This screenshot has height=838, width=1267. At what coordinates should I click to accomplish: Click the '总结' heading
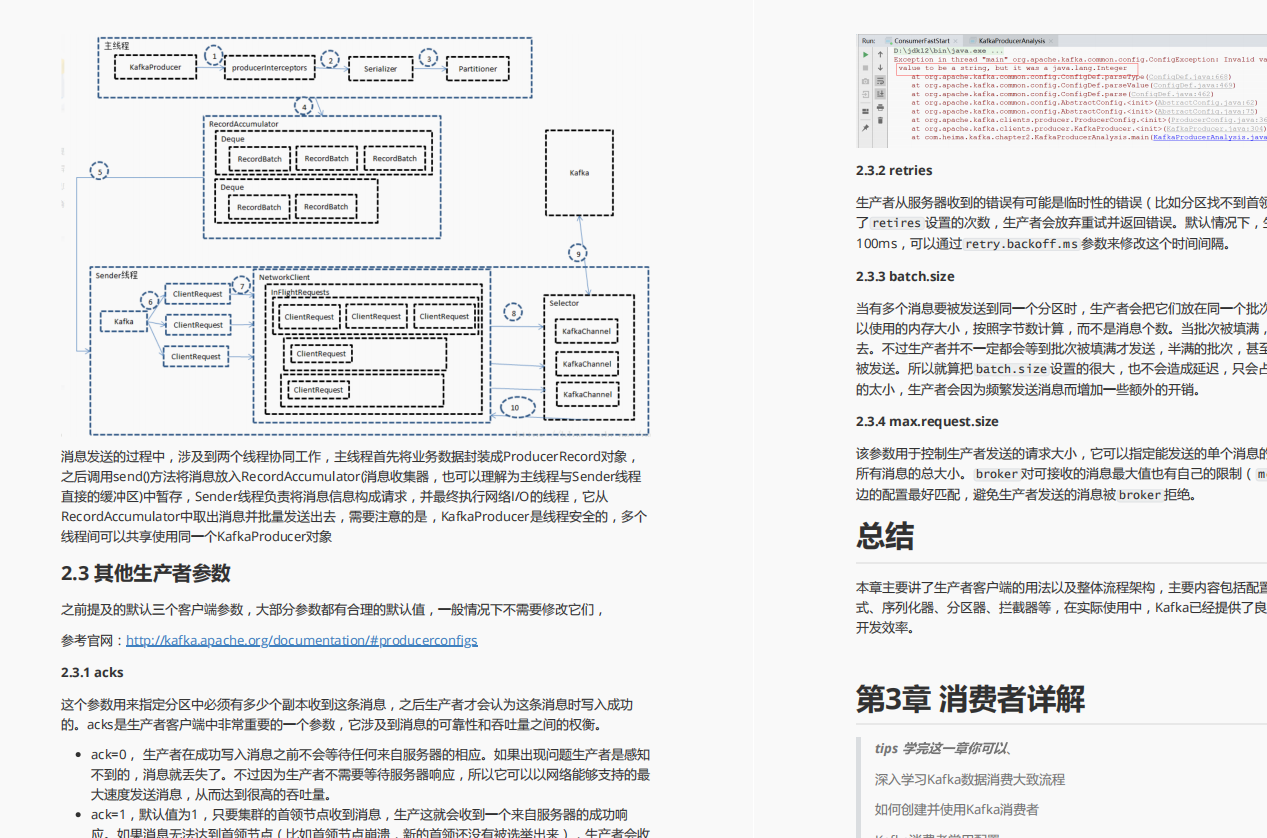coord(885,536)
